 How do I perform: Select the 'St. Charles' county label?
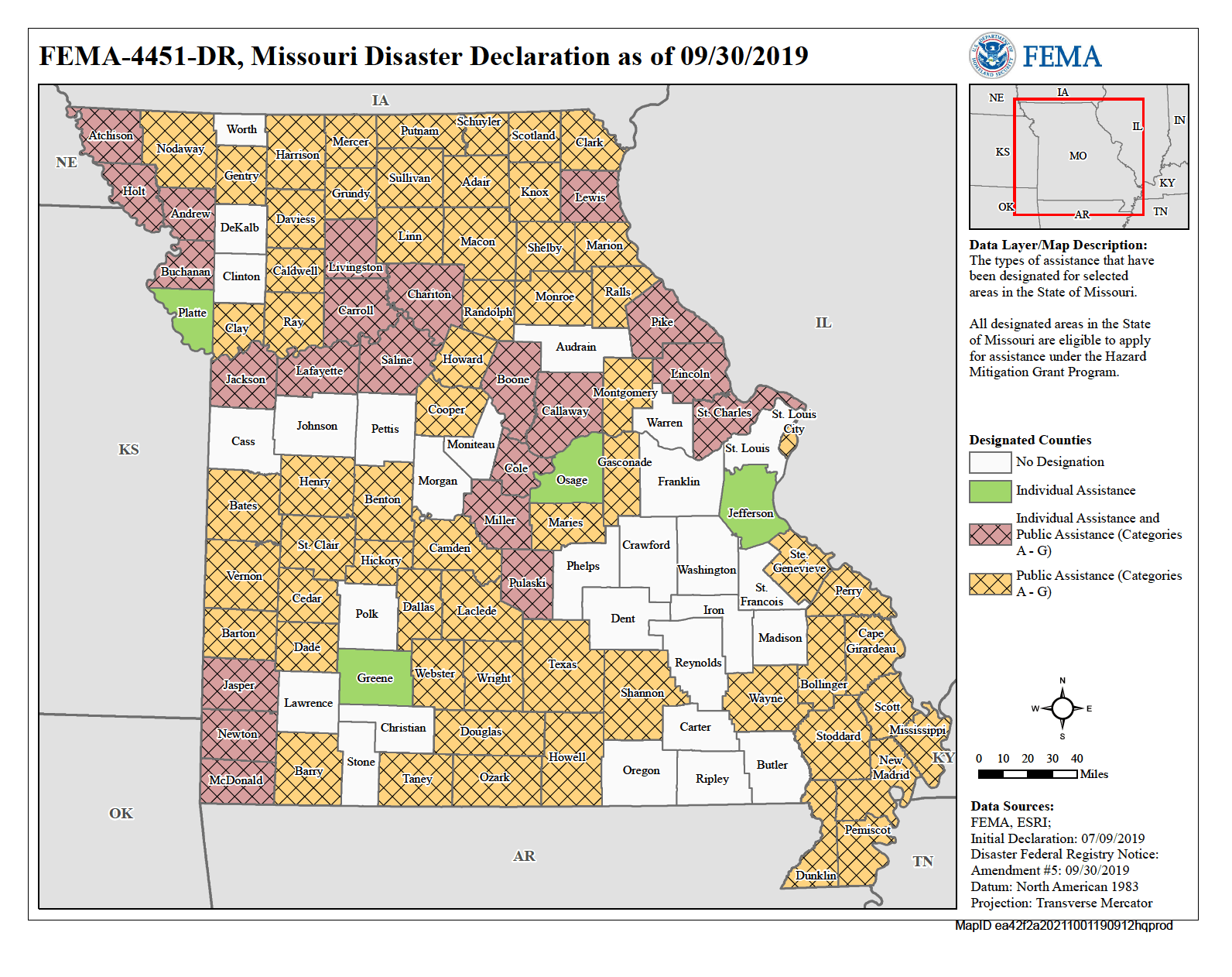[x=724, y=413]
